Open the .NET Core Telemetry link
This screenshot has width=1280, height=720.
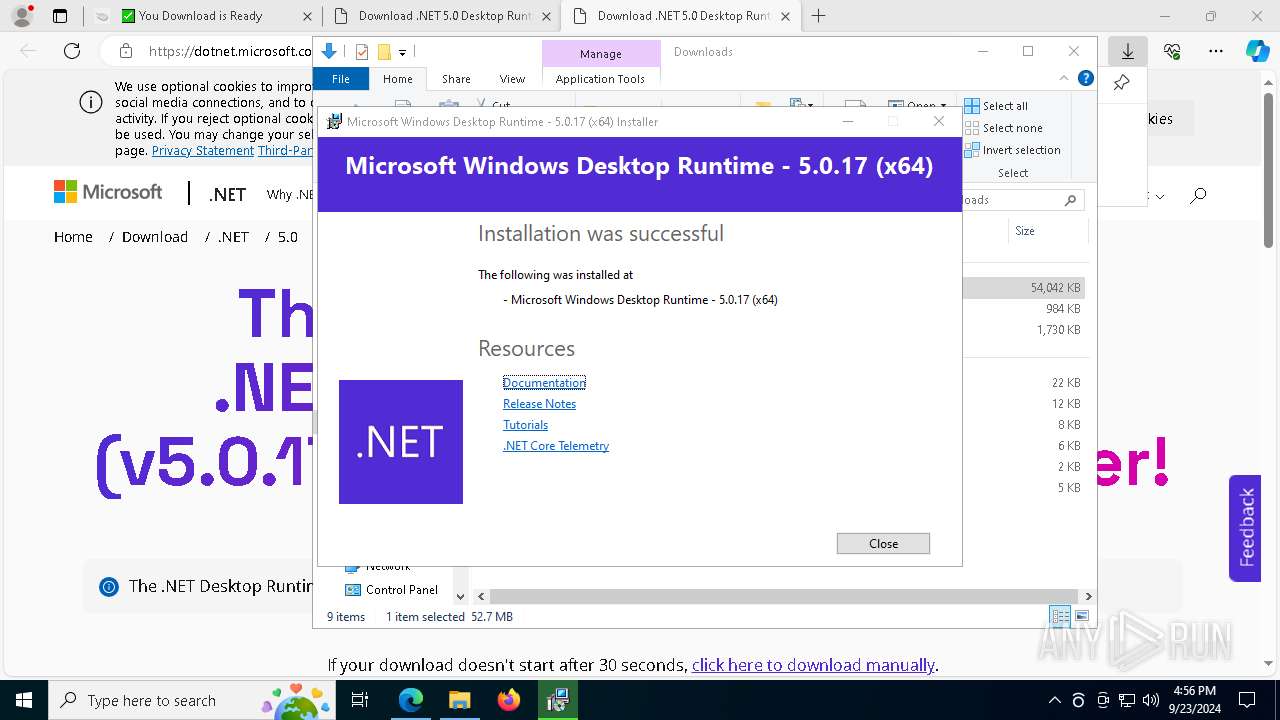[x=556, y=446]
